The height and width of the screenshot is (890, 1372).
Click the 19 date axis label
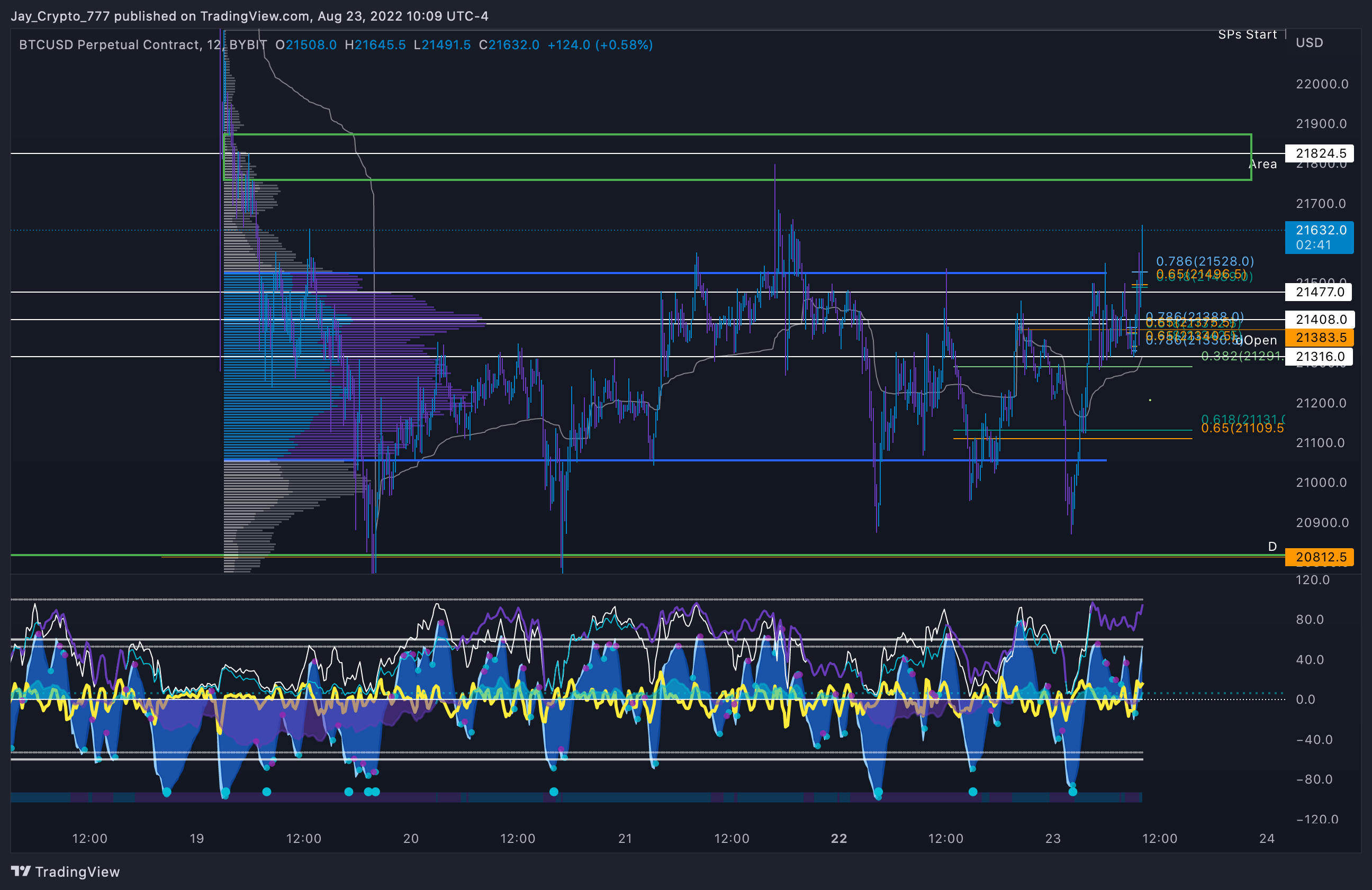(197, 839)
